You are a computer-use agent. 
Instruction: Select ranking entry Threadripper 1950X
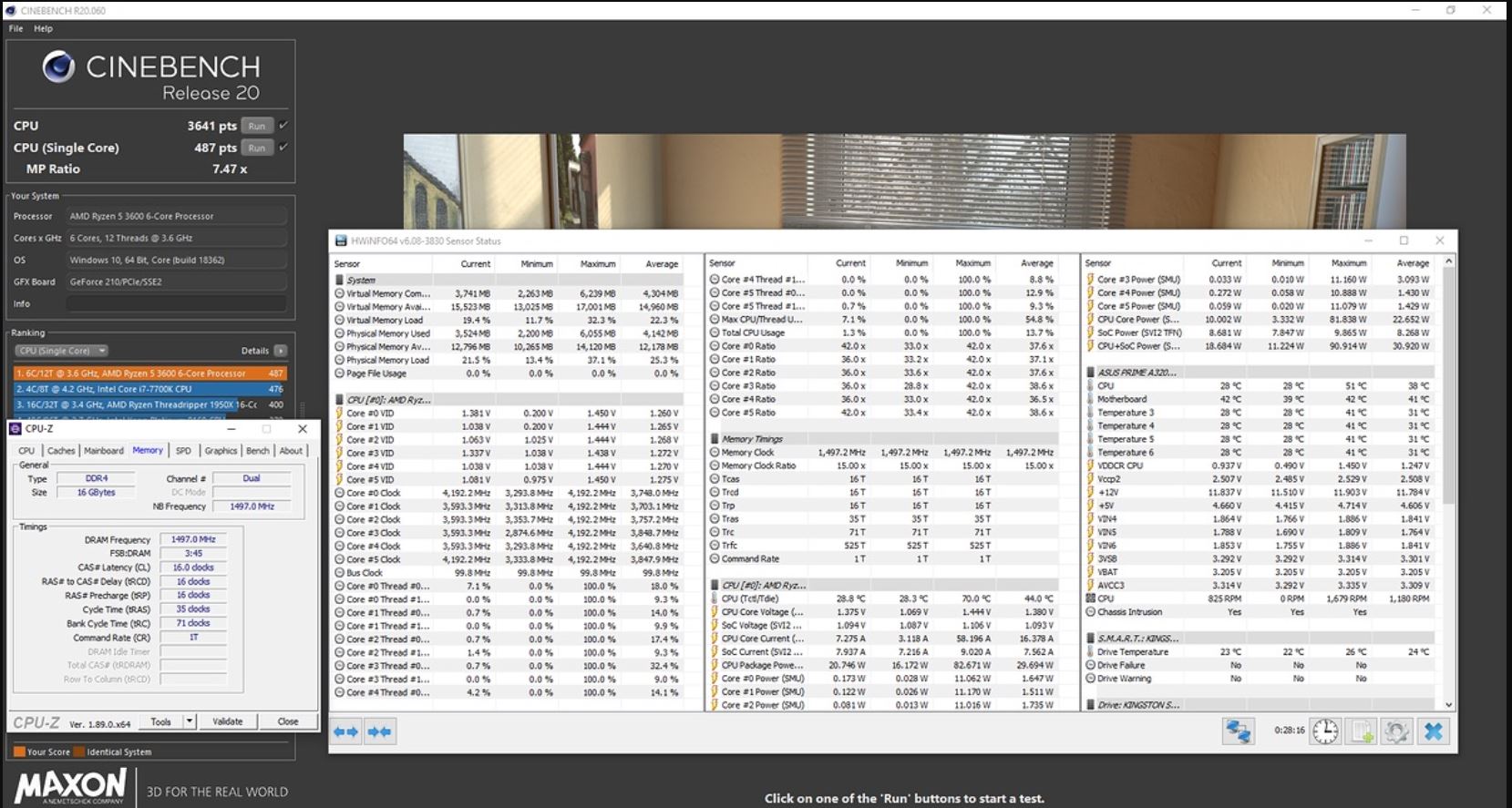tap(150, 404)
